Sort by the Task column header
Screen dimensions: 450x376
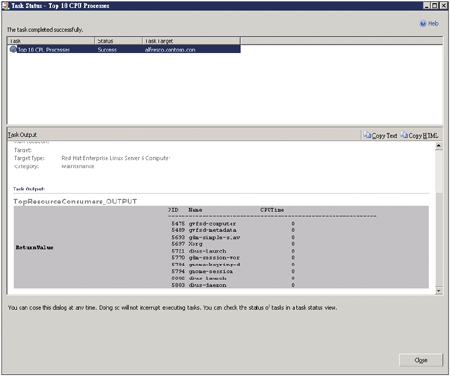coord(51,41)
